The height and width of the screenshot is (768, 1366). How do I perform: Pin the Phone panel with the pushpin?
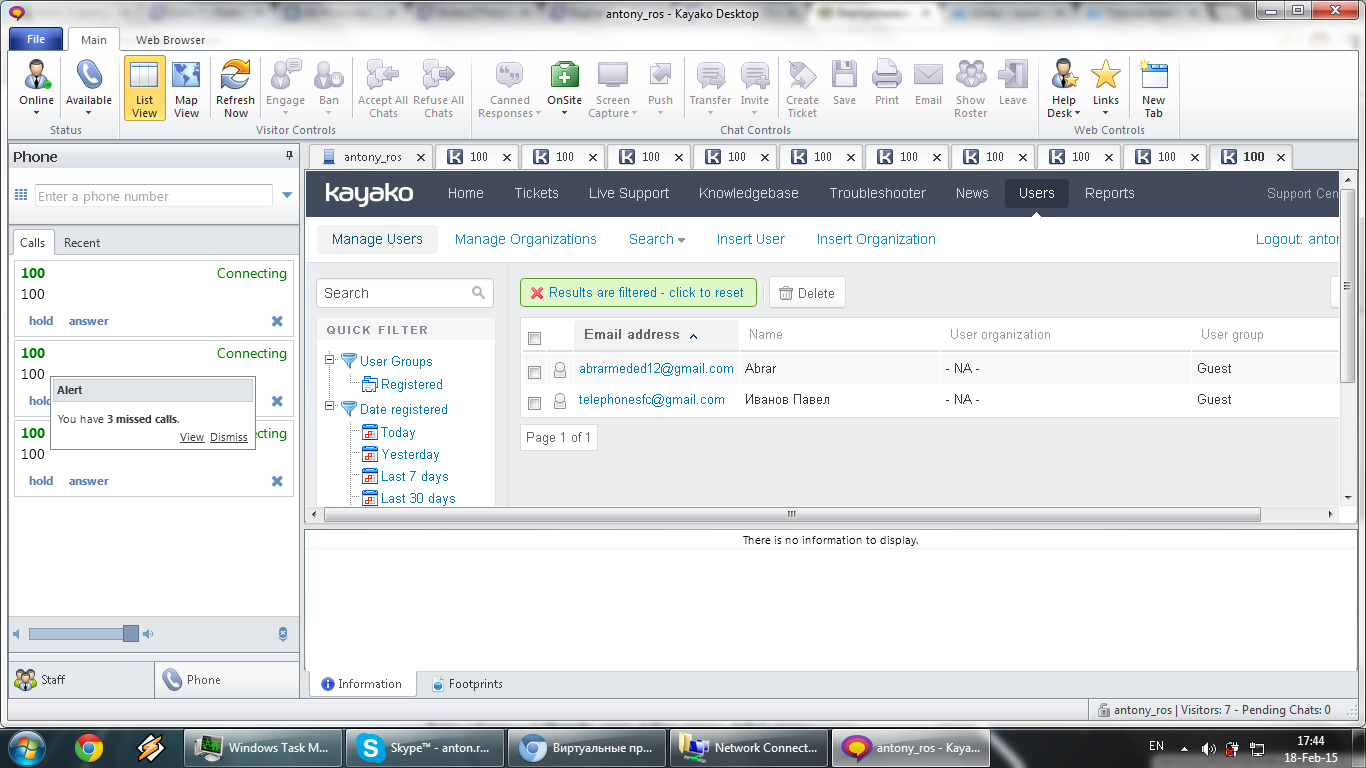click(289, 156)
